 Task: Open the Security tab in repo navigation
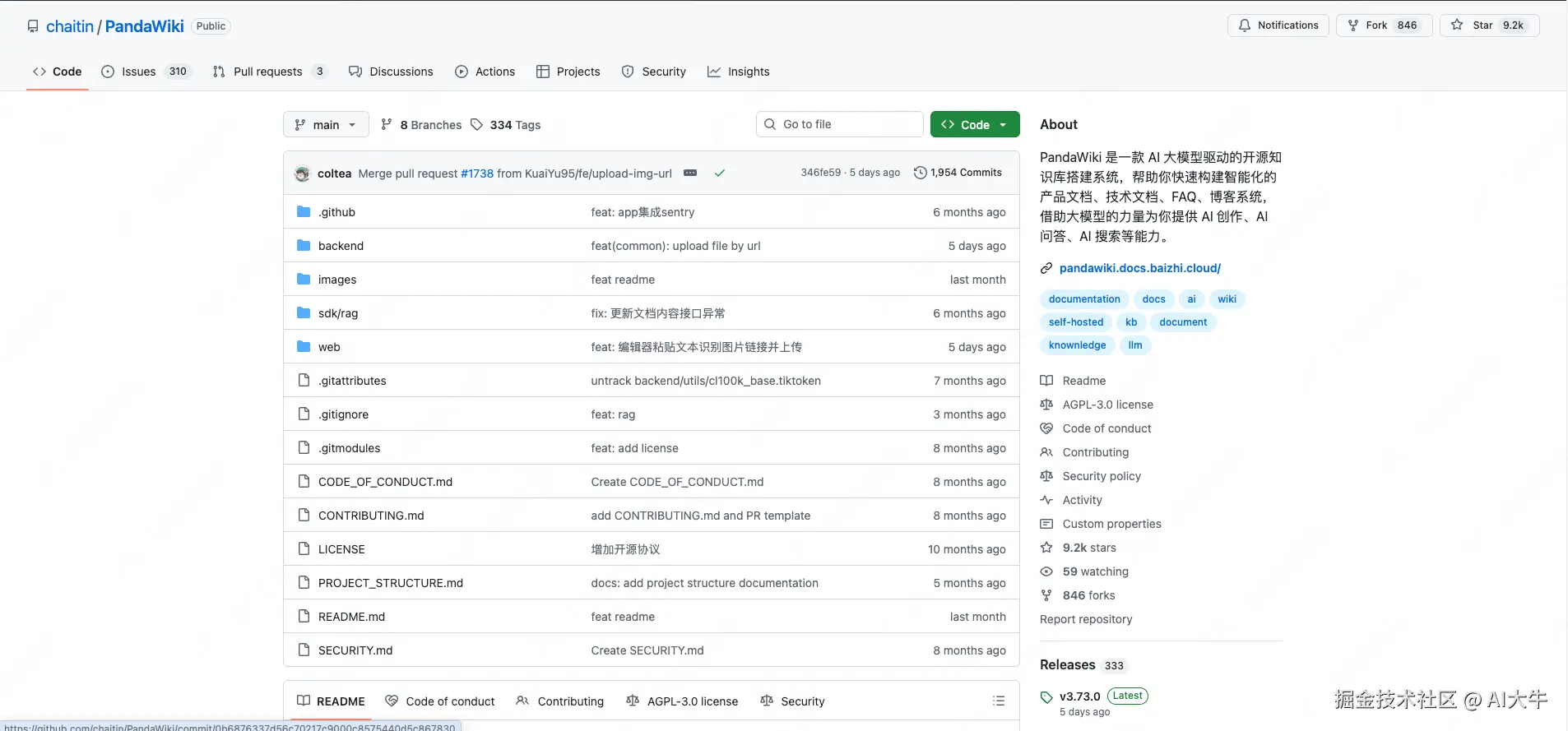[x=654, y=72]
